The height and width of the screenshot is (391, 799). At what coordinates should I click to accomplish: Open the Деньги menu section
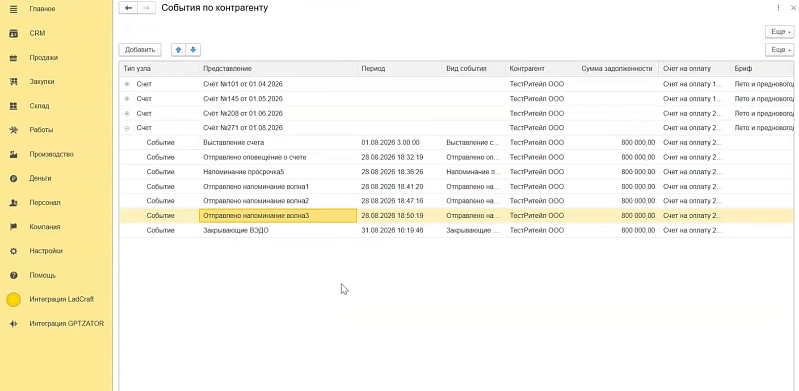pos(40,178)
